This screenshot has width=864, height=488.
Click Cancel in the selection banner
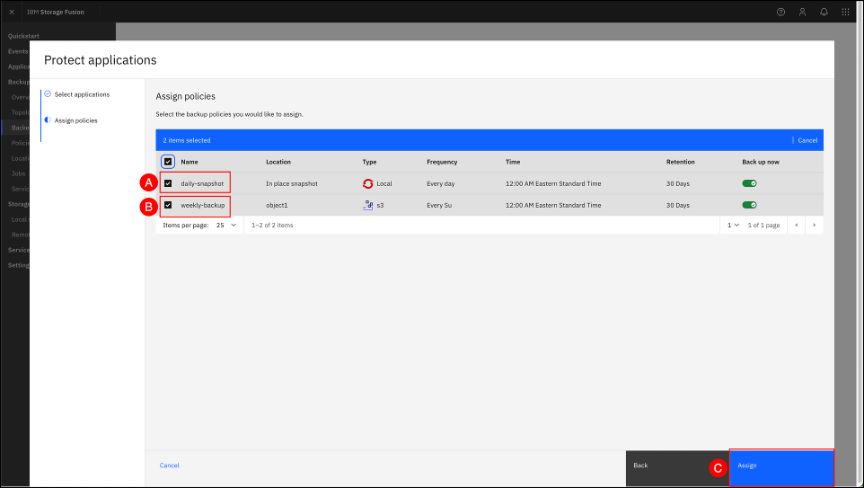[807, 141]
